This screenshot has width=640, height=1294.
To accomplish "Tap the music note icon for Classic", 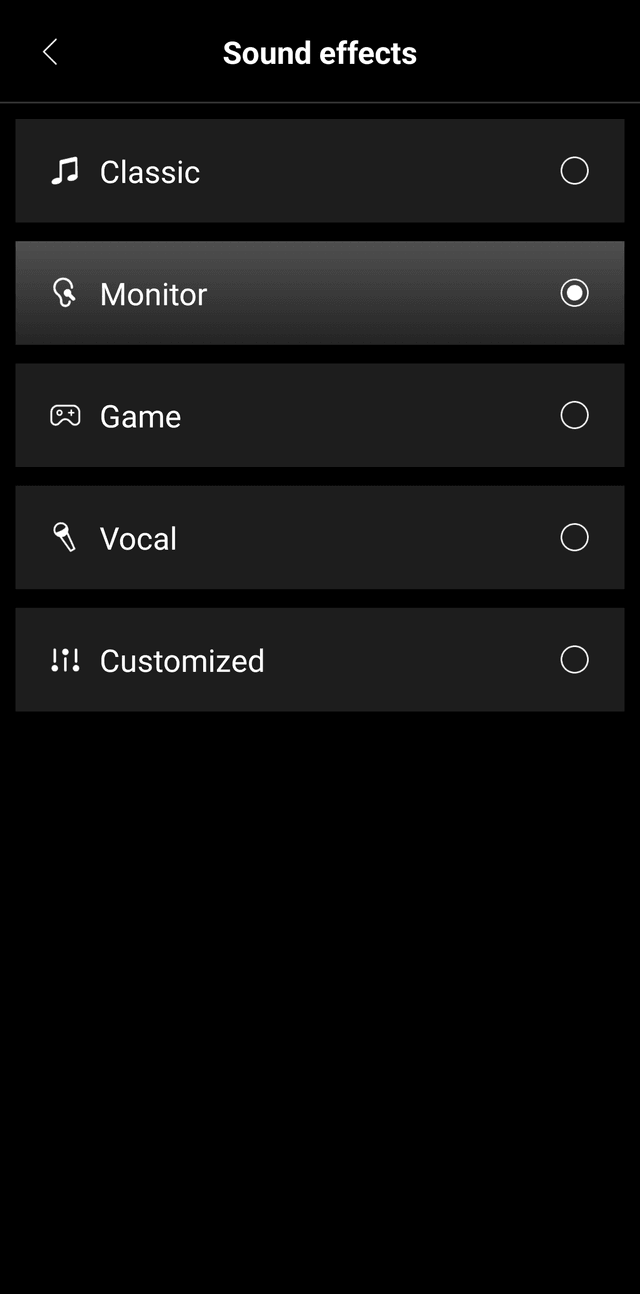I will click(65, 171).
